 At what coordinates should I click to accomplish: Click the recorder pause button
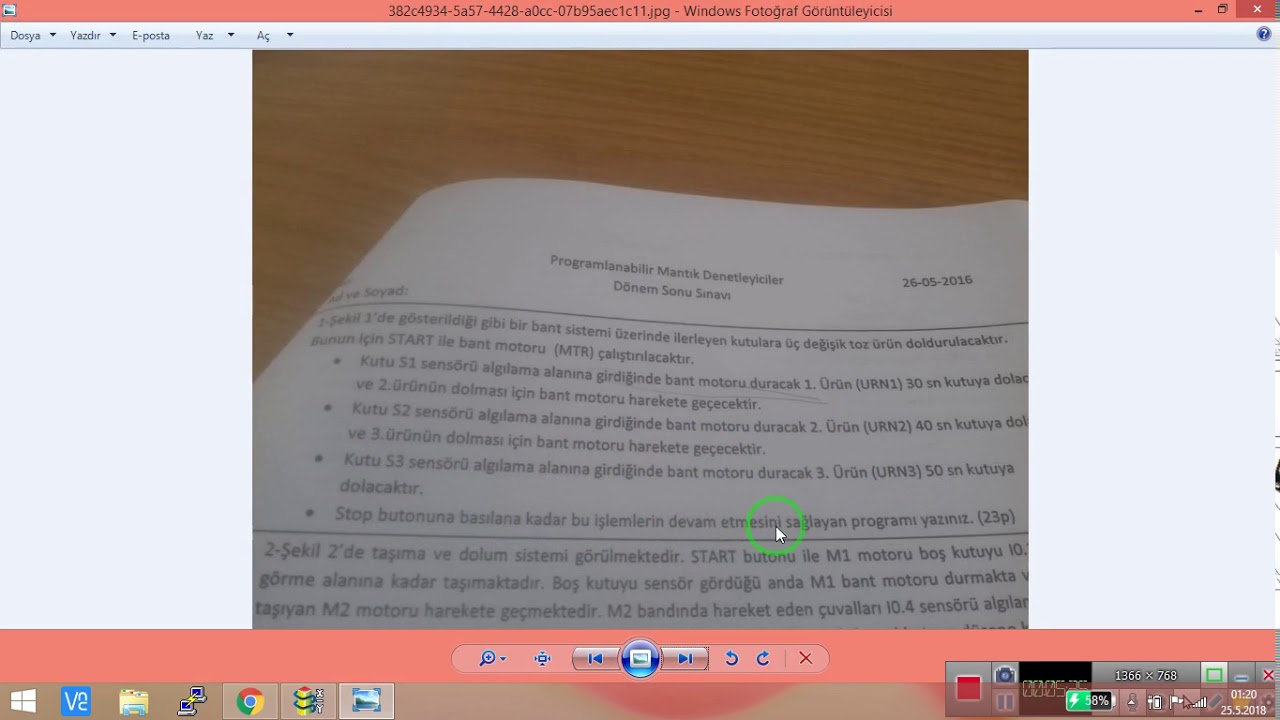coord(1005,702)
